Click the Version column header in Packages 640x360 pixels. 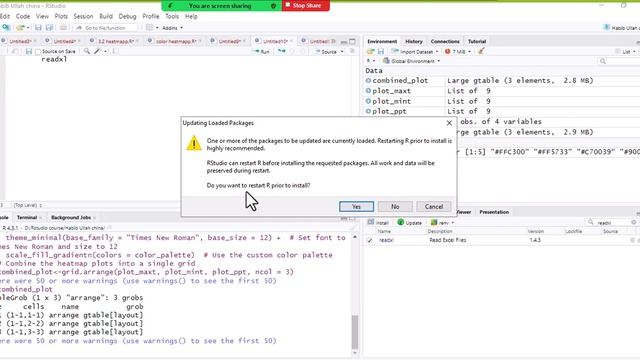pos(536,231)
